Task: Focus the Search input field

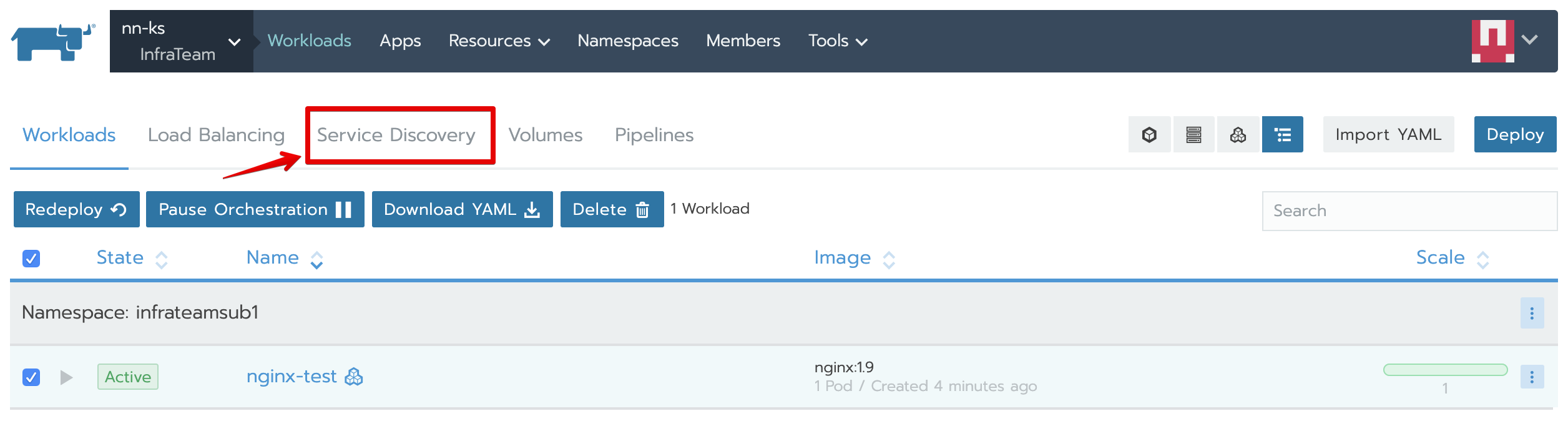Action: pos(1409,210)
